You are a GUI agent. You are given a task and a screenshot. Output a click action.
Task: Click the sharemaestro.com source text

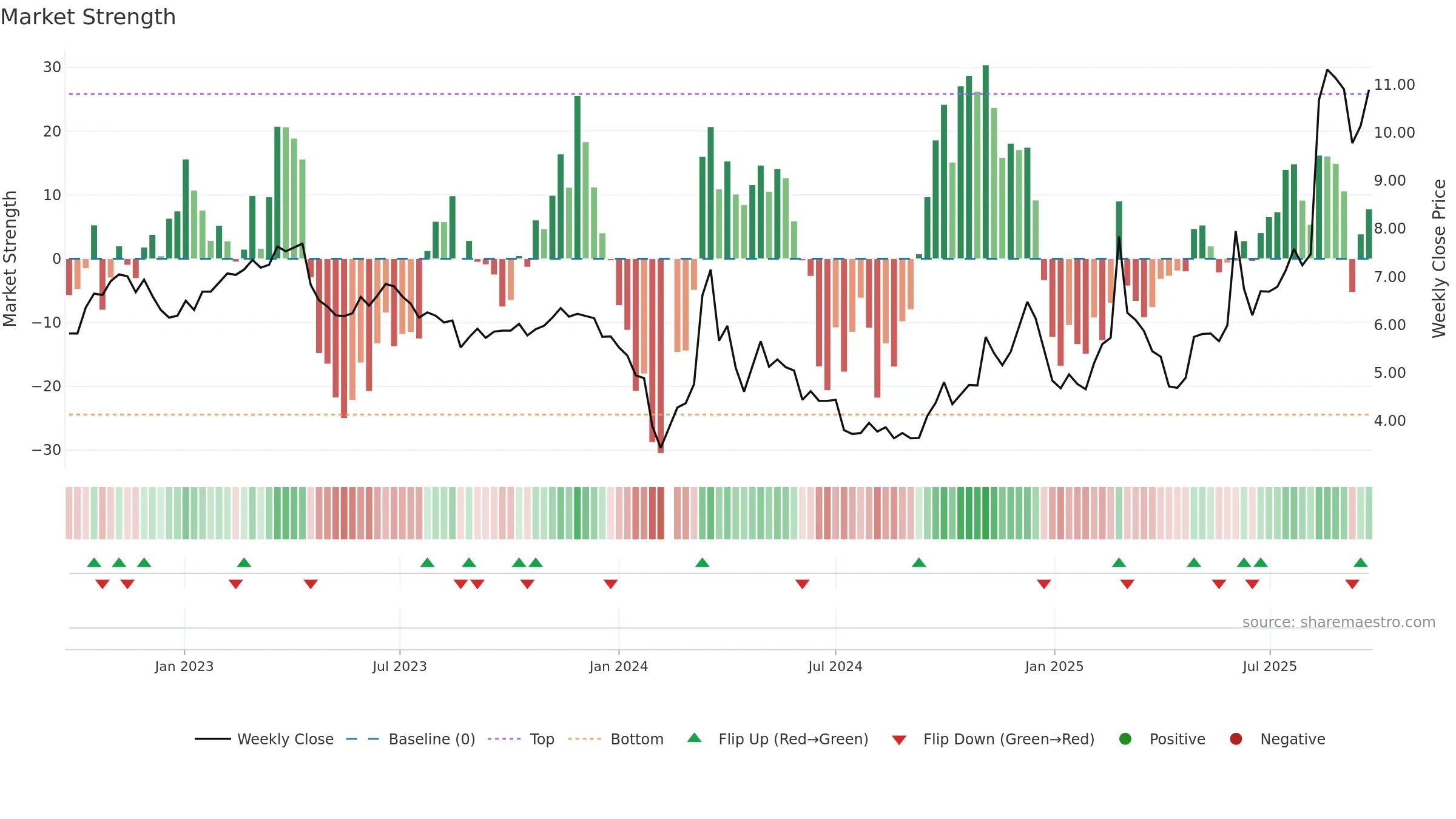coord(1339,622)
